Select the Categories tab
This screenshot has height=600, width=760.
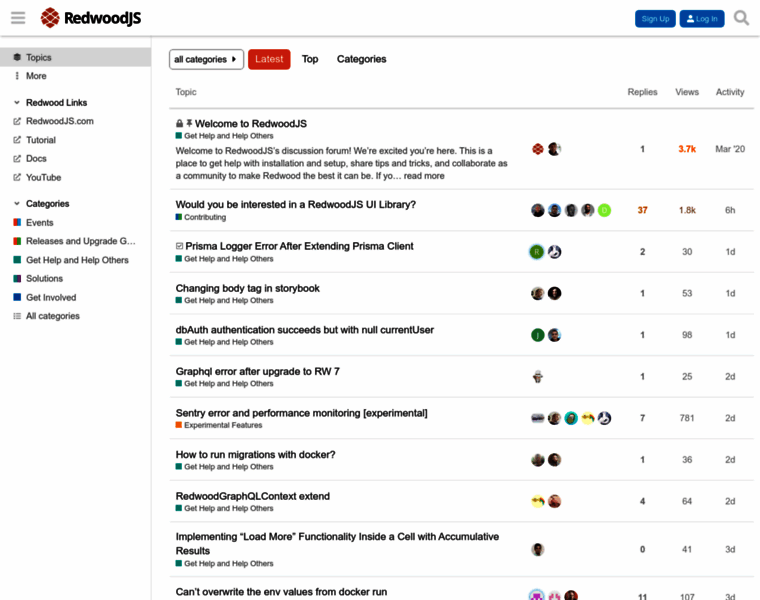click(361, 59)
